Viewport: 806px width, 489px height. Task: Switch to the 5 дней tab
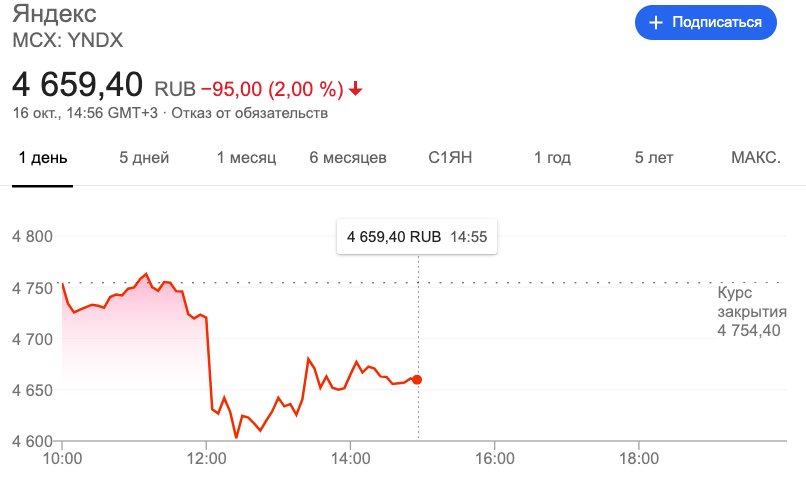coord(144,157)
